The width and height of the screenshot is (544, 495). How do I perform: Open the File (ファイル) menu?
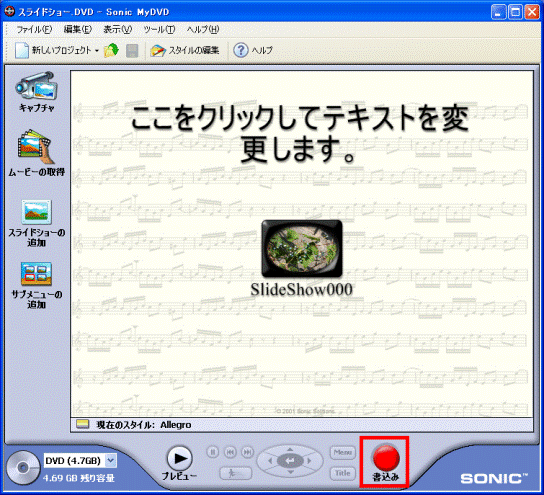tap(34, 29)
